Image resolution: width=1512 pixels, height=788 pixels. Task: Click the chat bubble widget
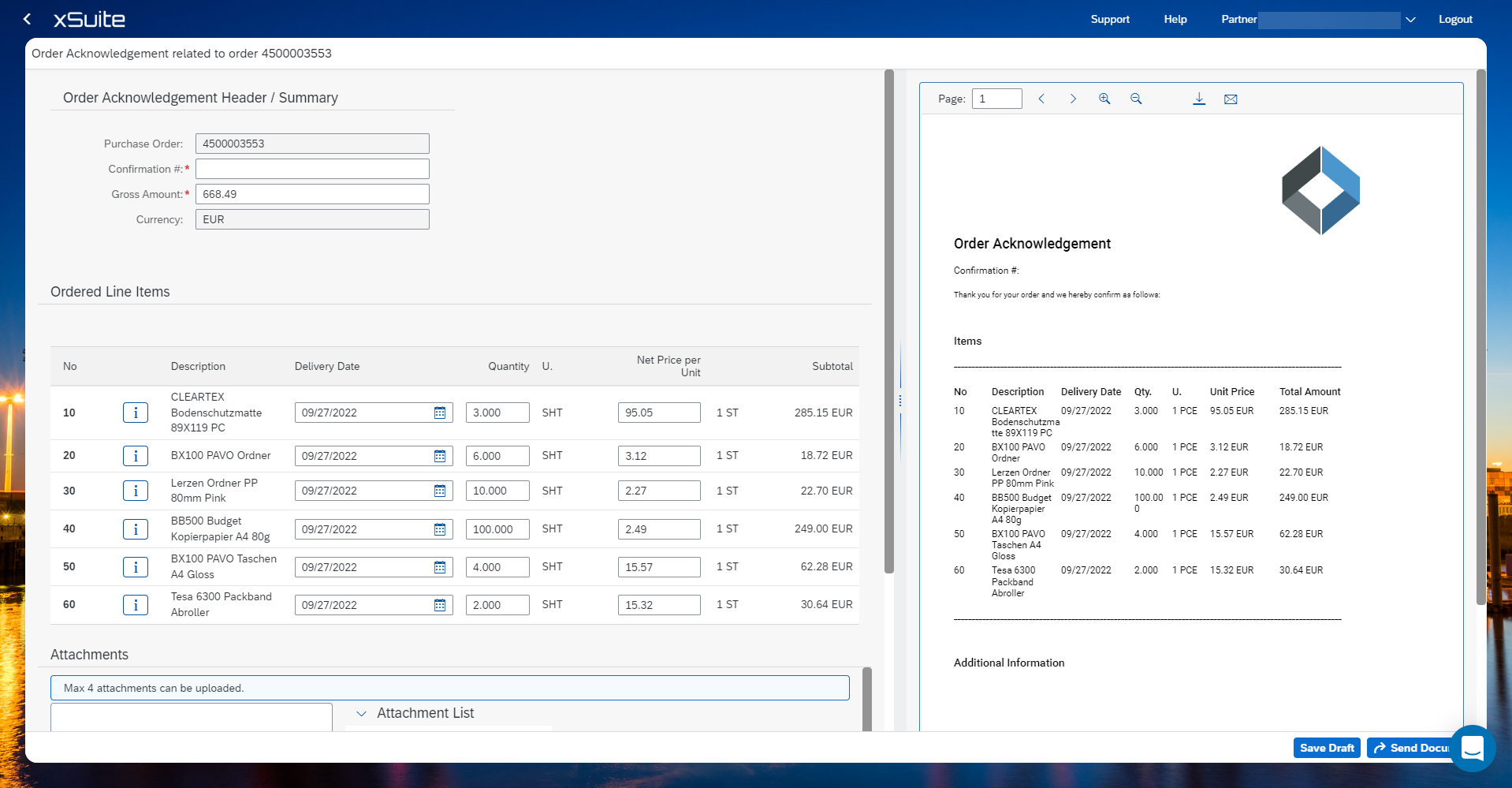pyautogui.click(x=1472, y=747)
